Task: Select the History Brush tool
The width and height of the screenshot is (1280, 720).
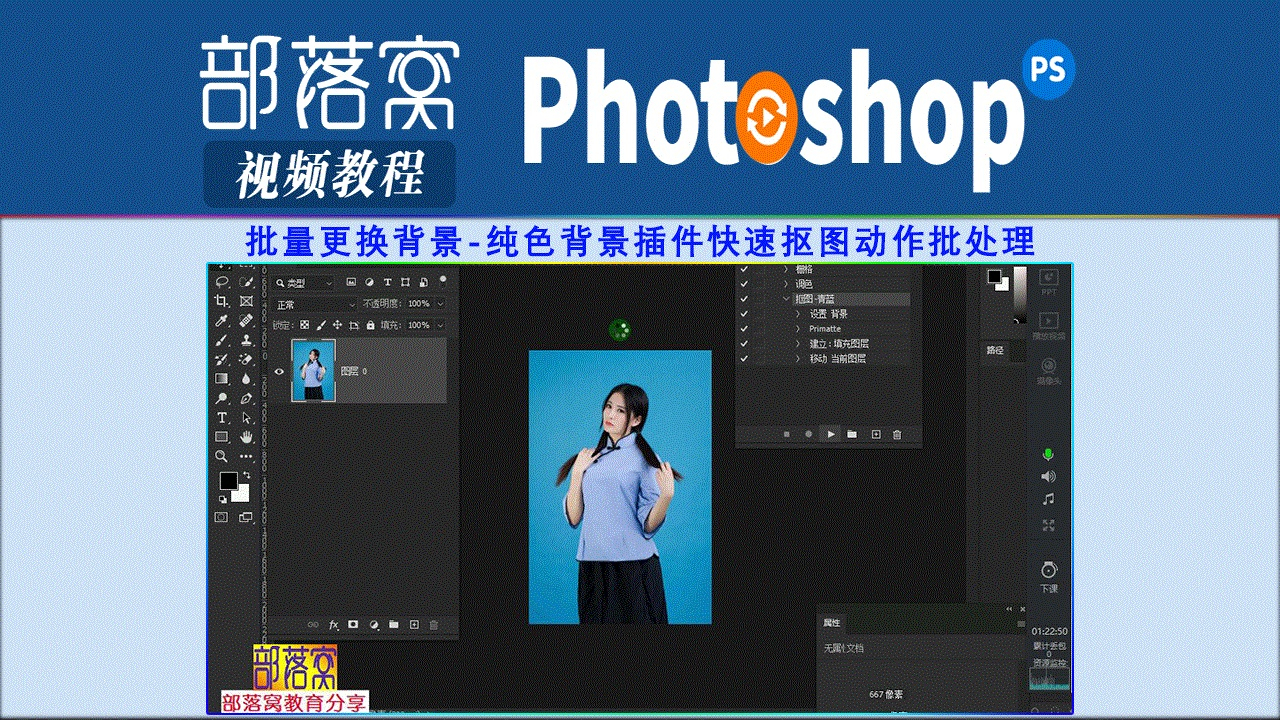Action: point(222,359)
